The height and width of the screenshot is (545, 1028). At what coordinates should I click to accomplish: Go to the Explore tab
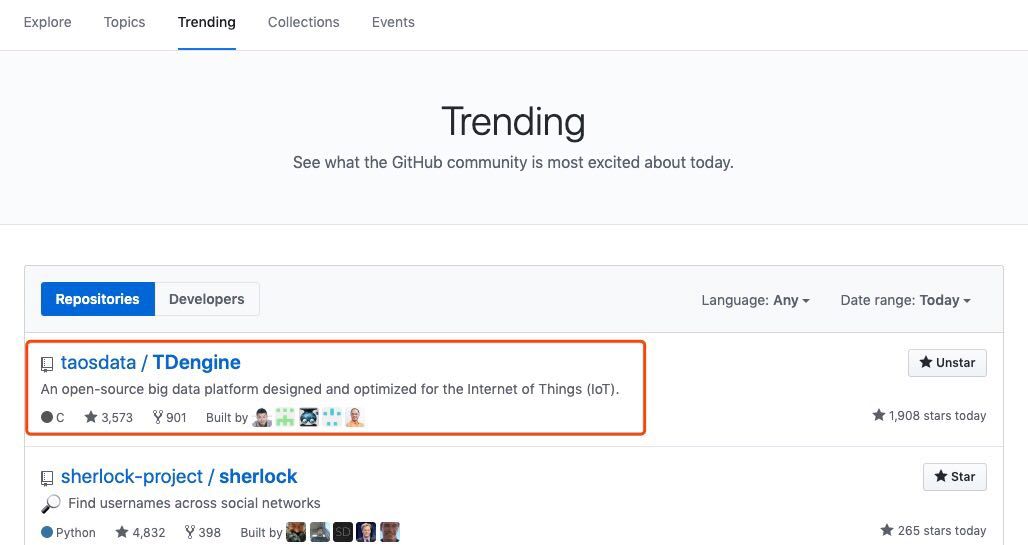coord(47,22)
